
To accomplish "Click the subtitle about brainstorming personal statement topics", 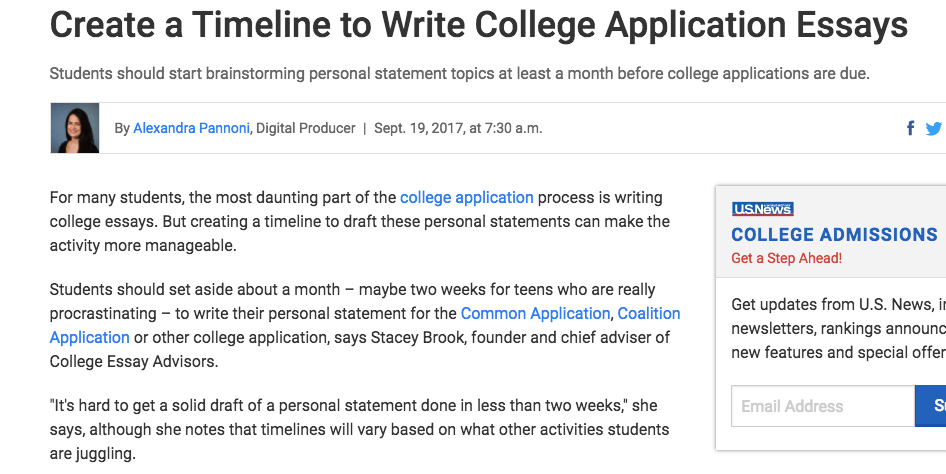I will point(459,74).
